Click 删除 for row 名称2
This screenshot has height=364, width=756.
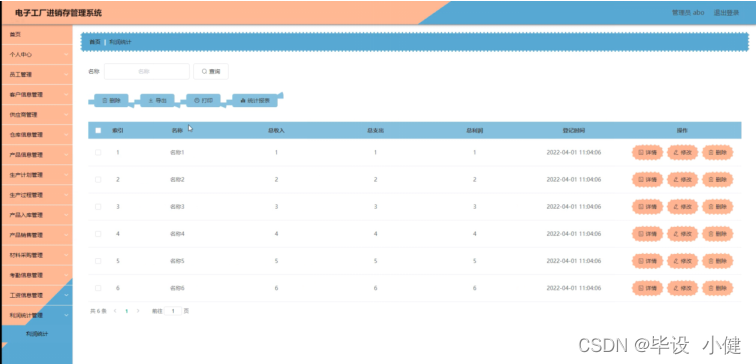click(717, 179)
